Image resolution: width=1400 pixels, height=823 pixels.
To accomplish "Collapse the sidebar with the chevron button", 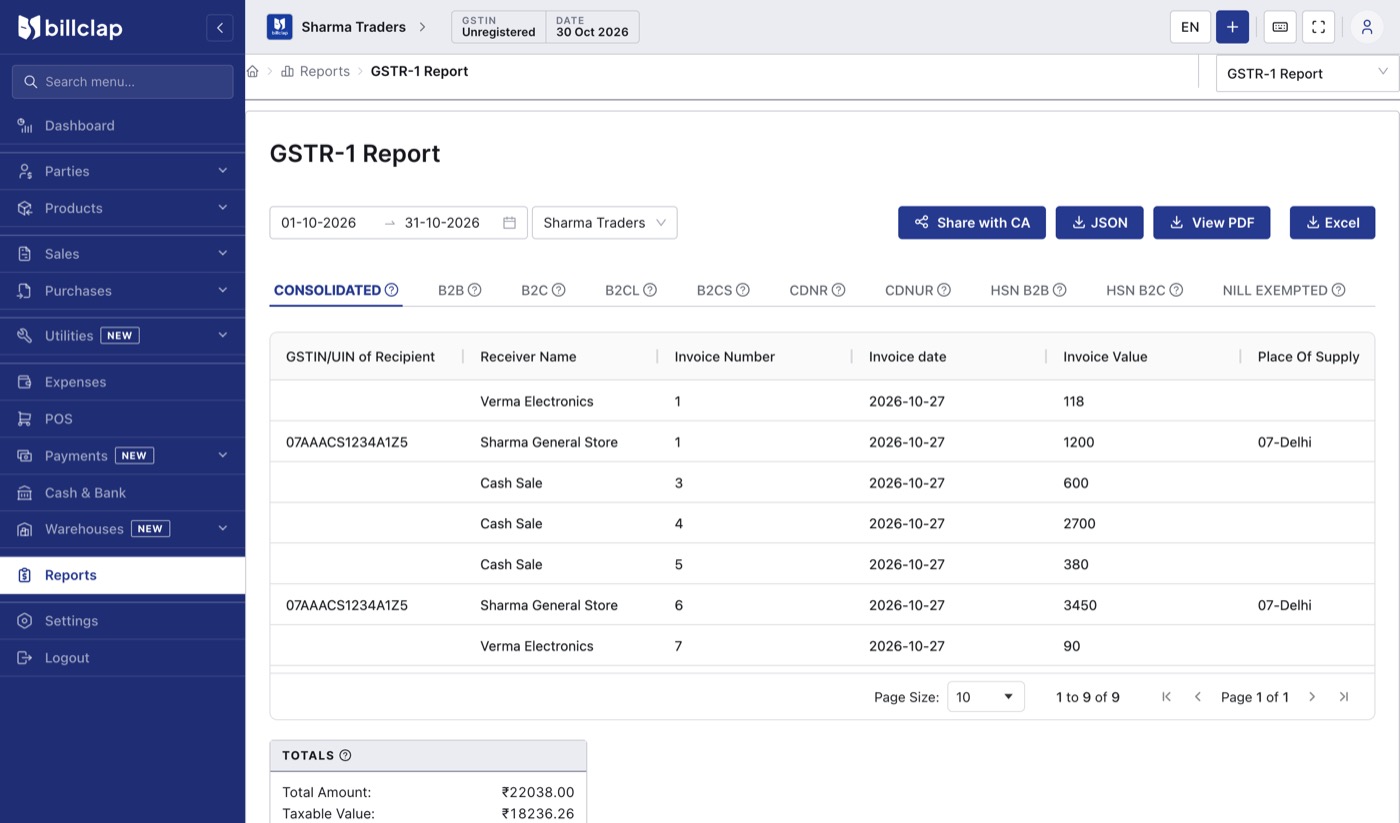I will [x=220, y=28].
